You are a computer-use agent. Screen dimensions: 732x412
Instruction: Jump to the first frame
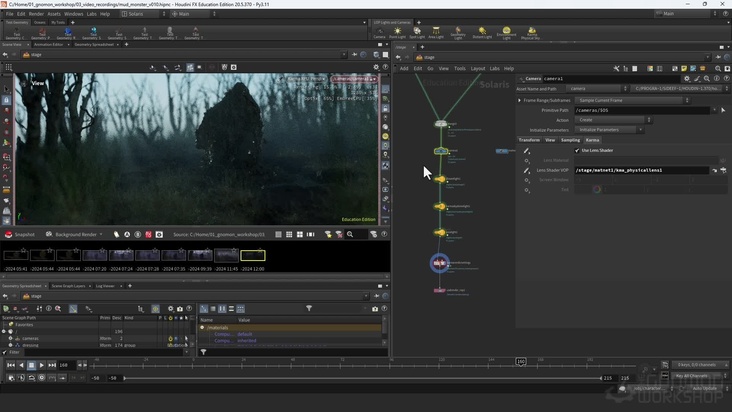click(x=10, y=365)
